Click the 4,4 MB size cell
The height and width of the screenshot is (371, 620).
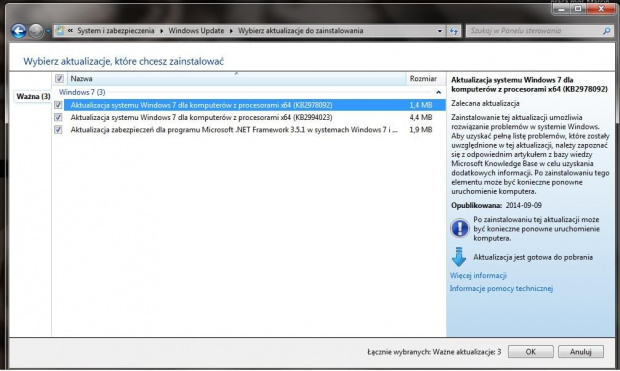pyautogui.click(x=421, y=117)
